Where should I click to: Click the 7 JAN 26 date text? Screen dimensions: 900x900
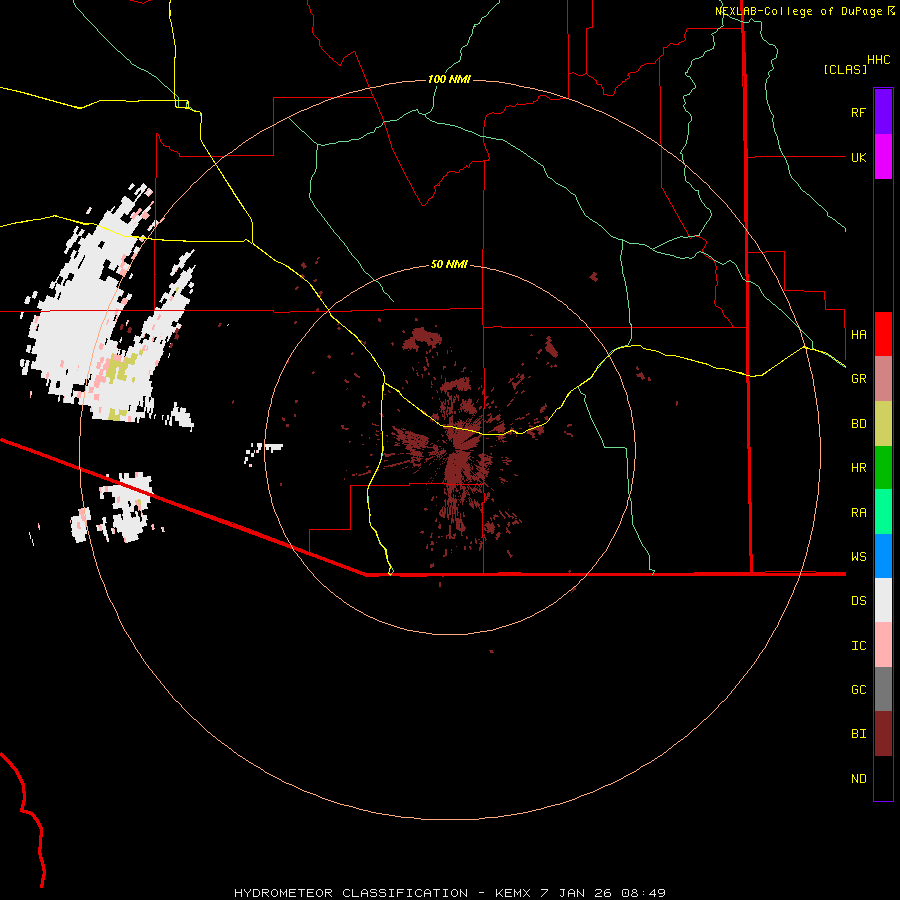pos(576,893)
